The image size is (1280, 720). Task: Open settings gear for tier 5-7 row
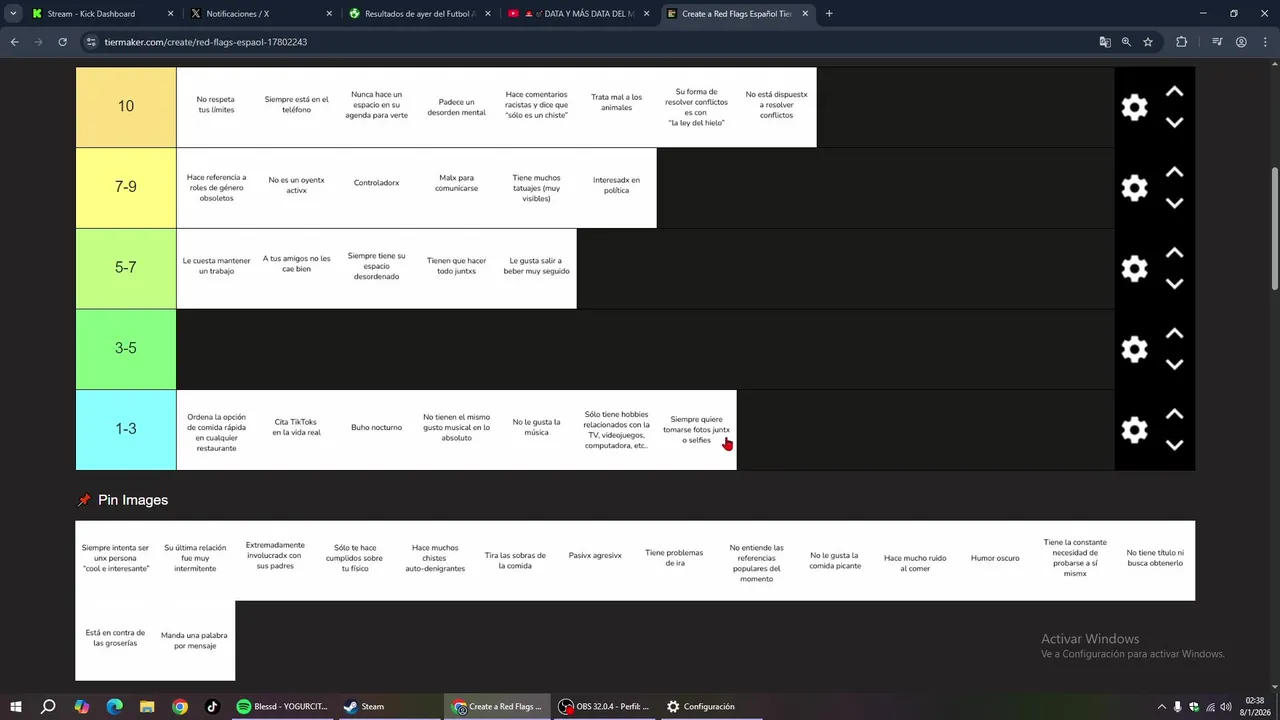(x=1134, y=268)
